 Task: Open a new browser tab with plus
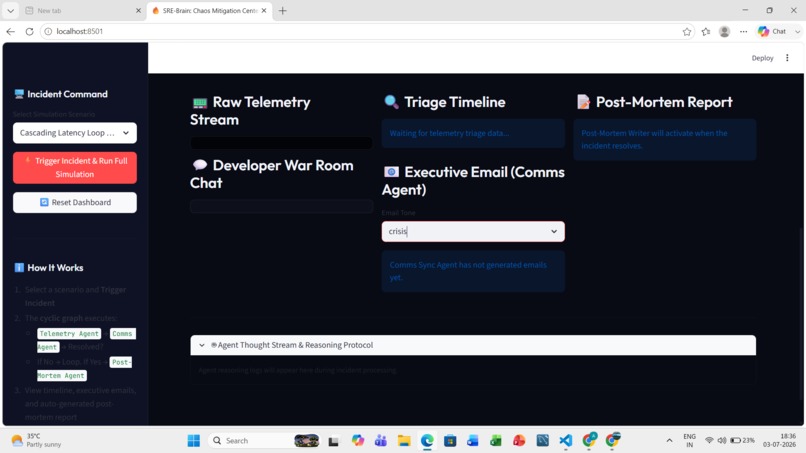282,10
